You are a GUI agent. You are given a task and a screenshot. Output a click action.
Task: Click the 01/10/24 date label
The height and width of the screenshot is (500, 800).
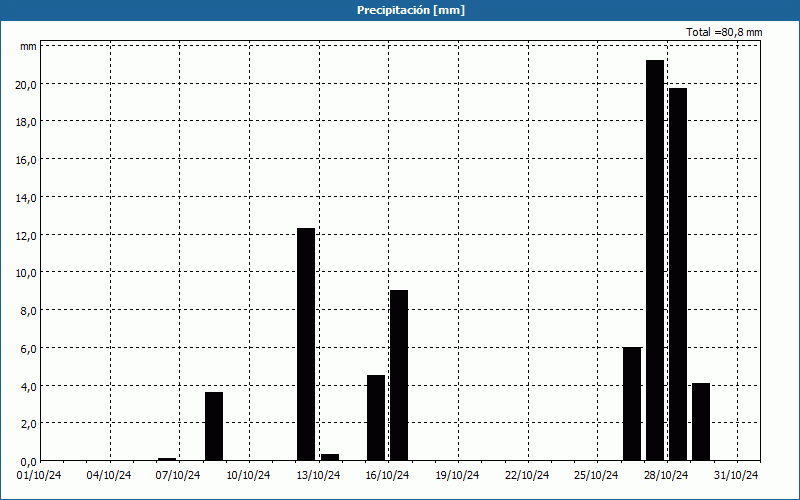pos(39,475)
